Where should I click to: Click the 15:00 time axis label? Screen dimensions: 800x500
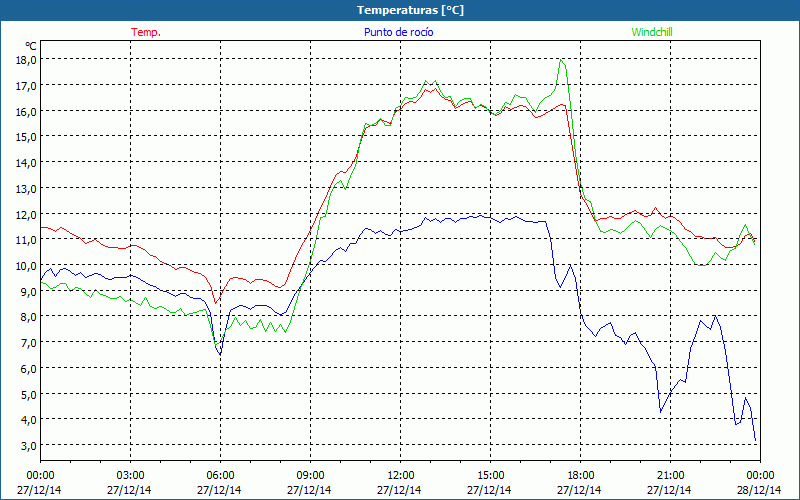491,476
